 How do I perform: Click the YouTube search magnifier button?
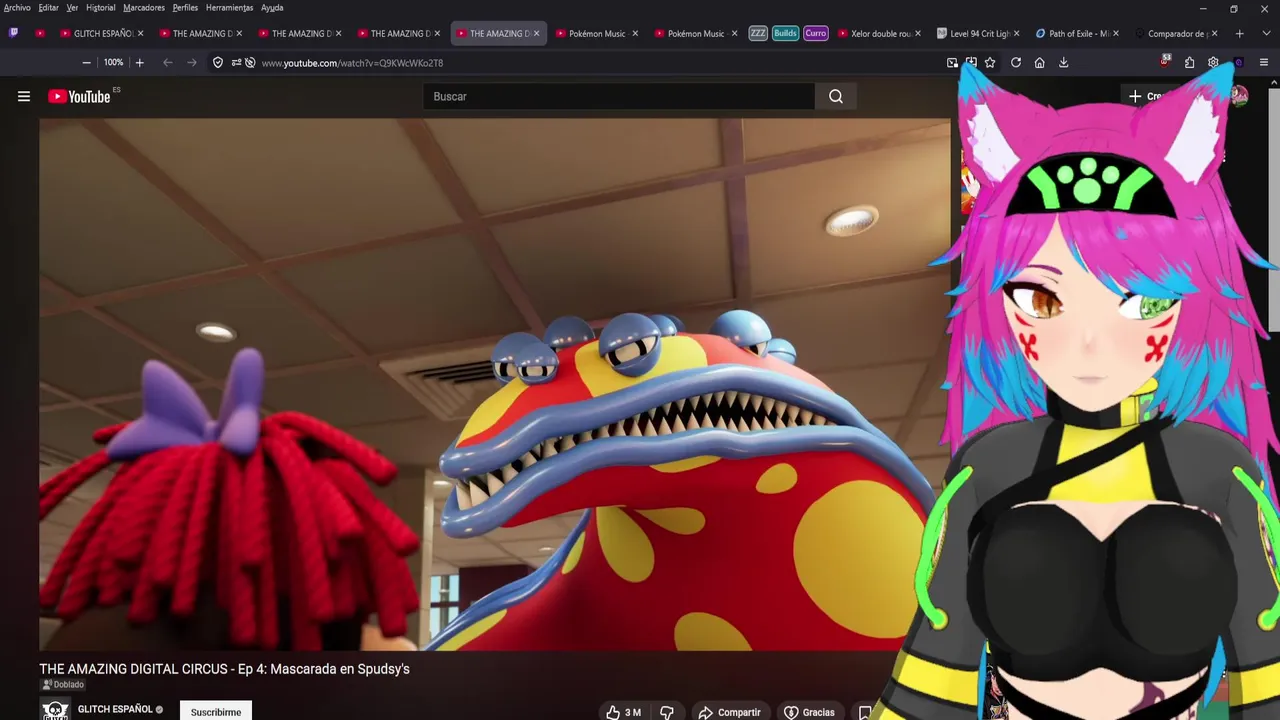836,96
